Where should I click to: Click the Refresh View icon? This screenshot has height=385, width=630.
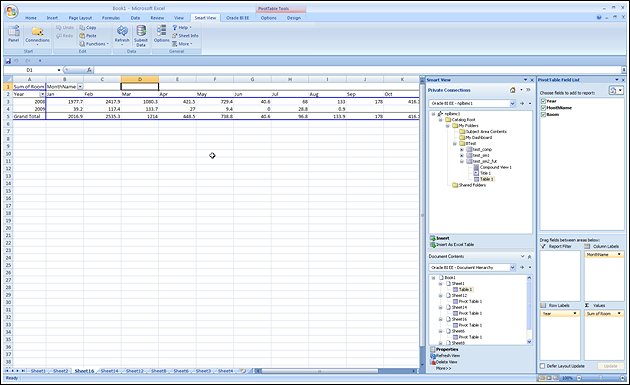tap(433, 356)
